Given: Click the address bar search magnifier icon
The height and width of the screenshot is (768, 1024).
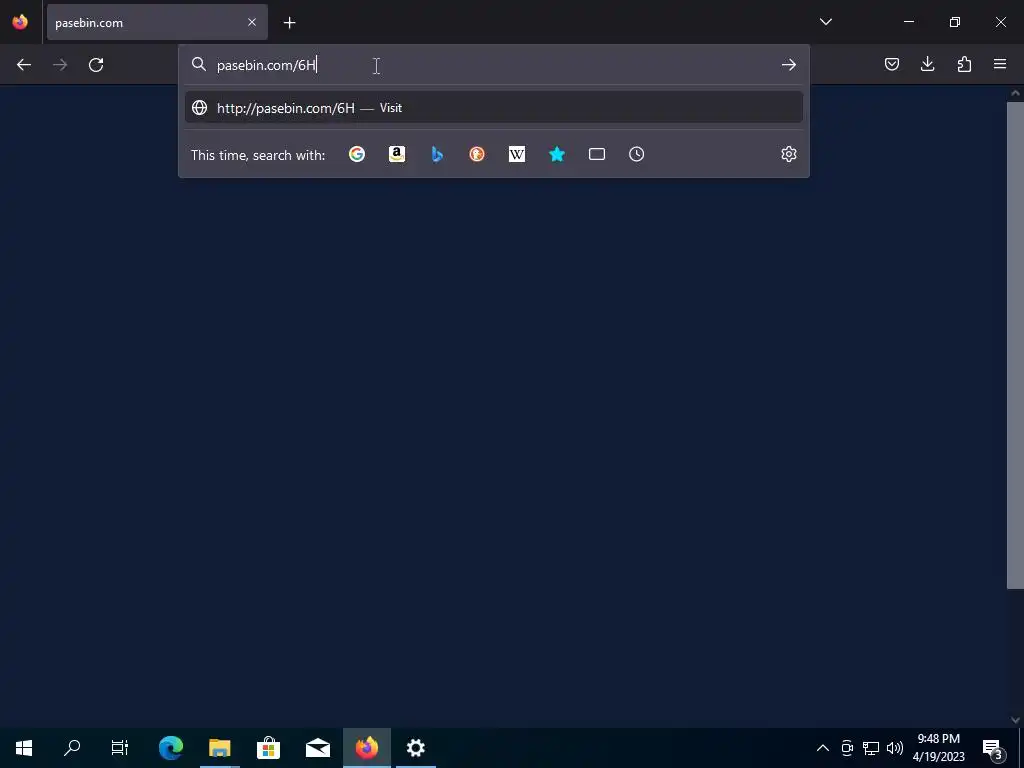Looking at the screenshot, I should (199, 64).
